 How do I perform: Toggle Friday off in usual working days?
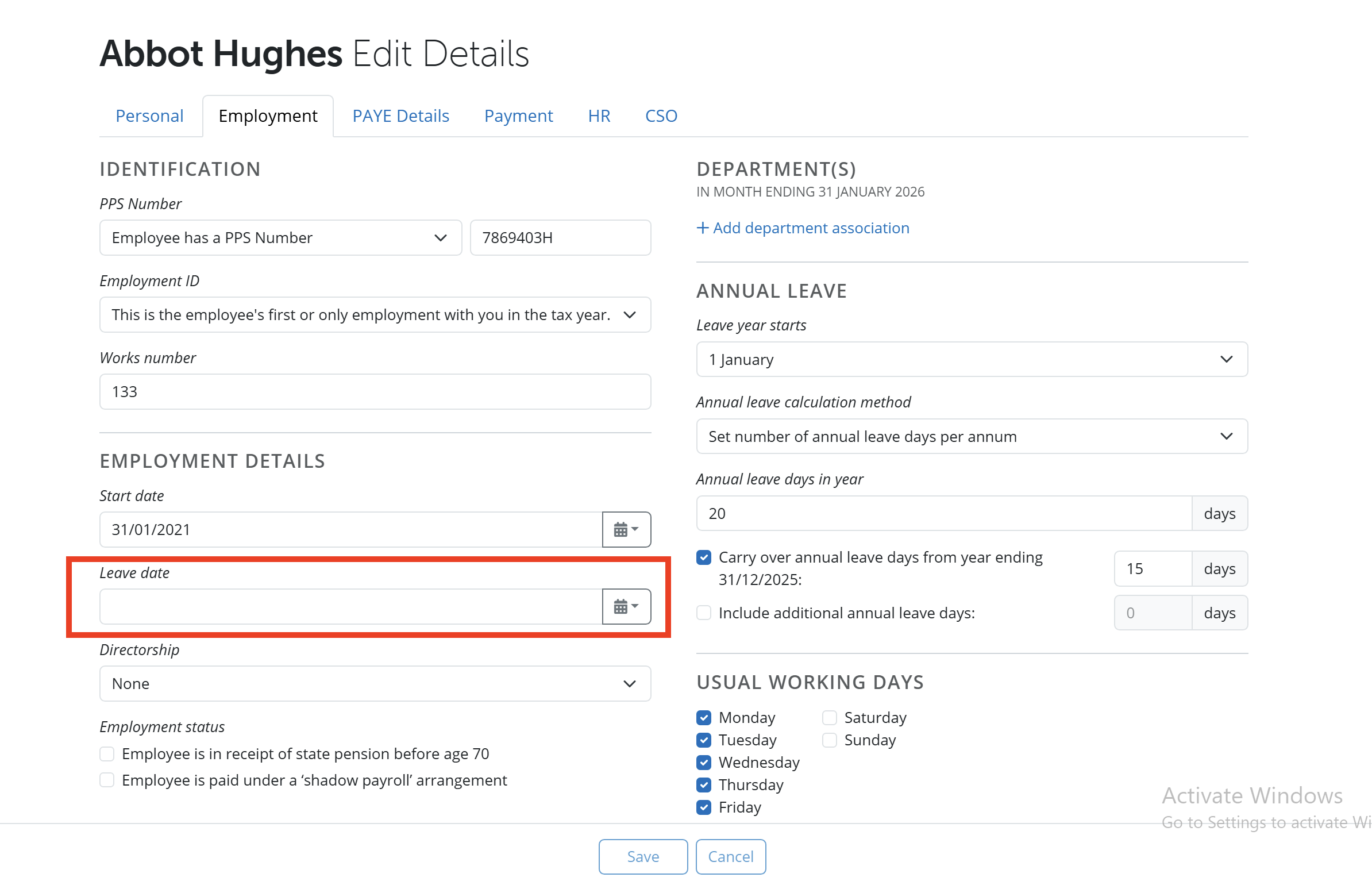pos(703,807)
